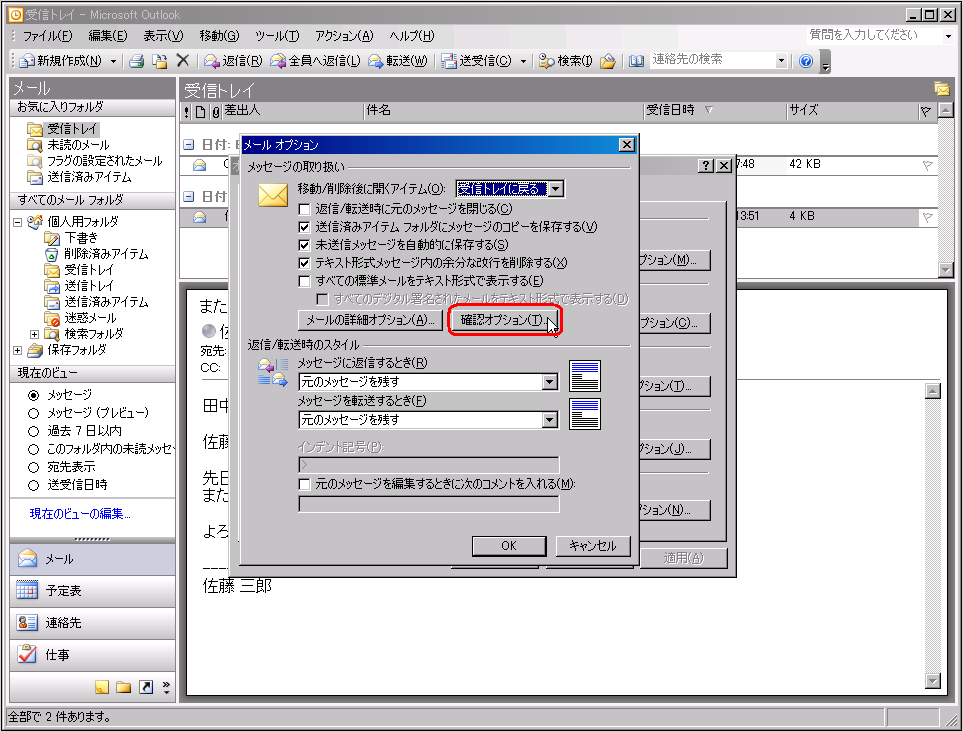Image resolution: width=963 pixels, height=732 pixels.
Task: Select 送信トレイ outbox folder
Action: tap(88, 286)
